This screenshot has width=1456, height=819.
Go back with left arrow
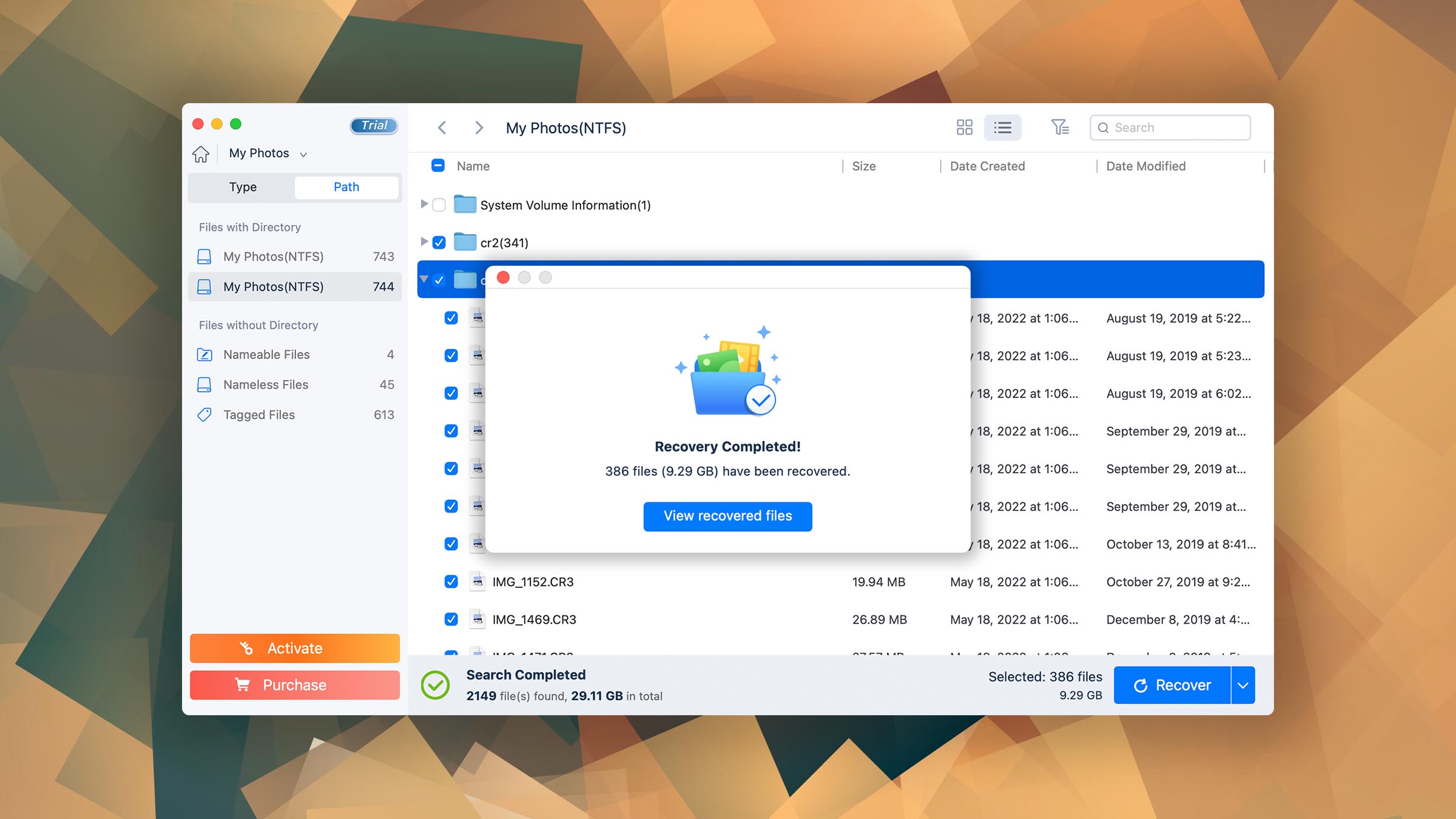(x=442, y=127)
